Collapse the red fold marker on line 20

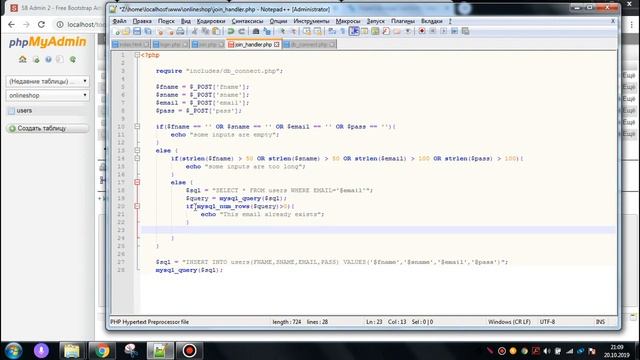pos(137,206)
